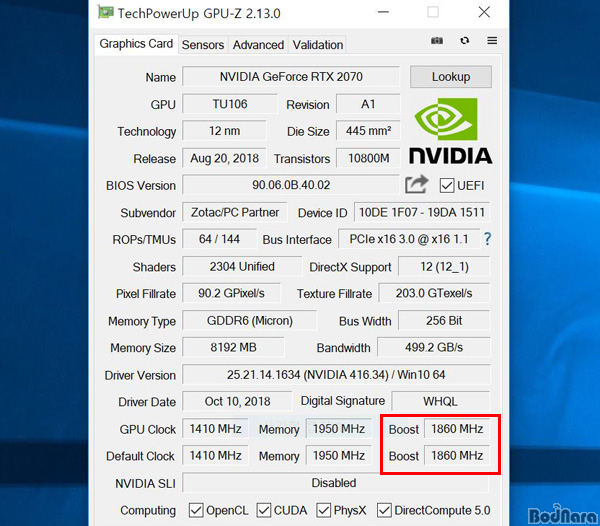600x526 pixels.
Task: Click the Pixel Fillrate 90.2 GPixel/s
Action: (x=231, y=293)
